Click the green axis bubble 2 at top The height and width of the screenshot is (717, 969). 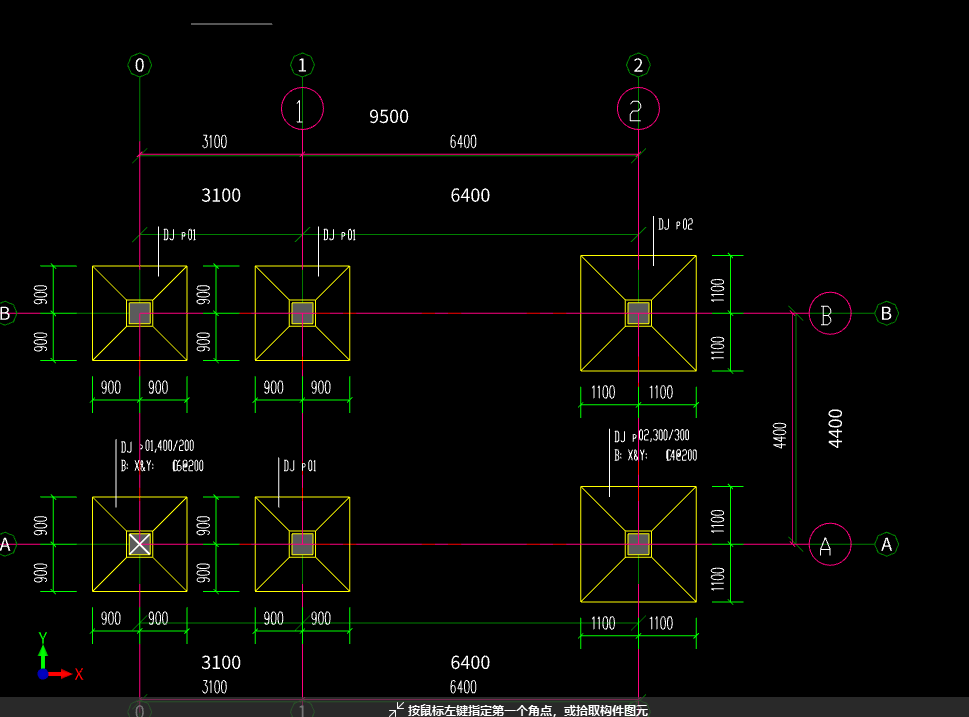tap(638, 65)
